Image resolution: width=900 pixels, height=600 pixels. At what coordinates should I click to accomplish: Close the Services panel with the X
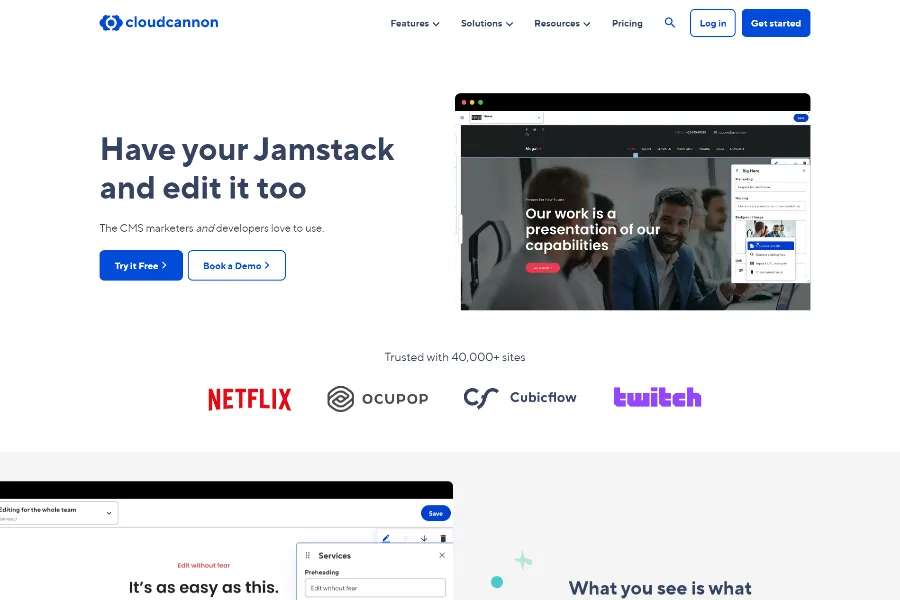(x=442, y=556)
